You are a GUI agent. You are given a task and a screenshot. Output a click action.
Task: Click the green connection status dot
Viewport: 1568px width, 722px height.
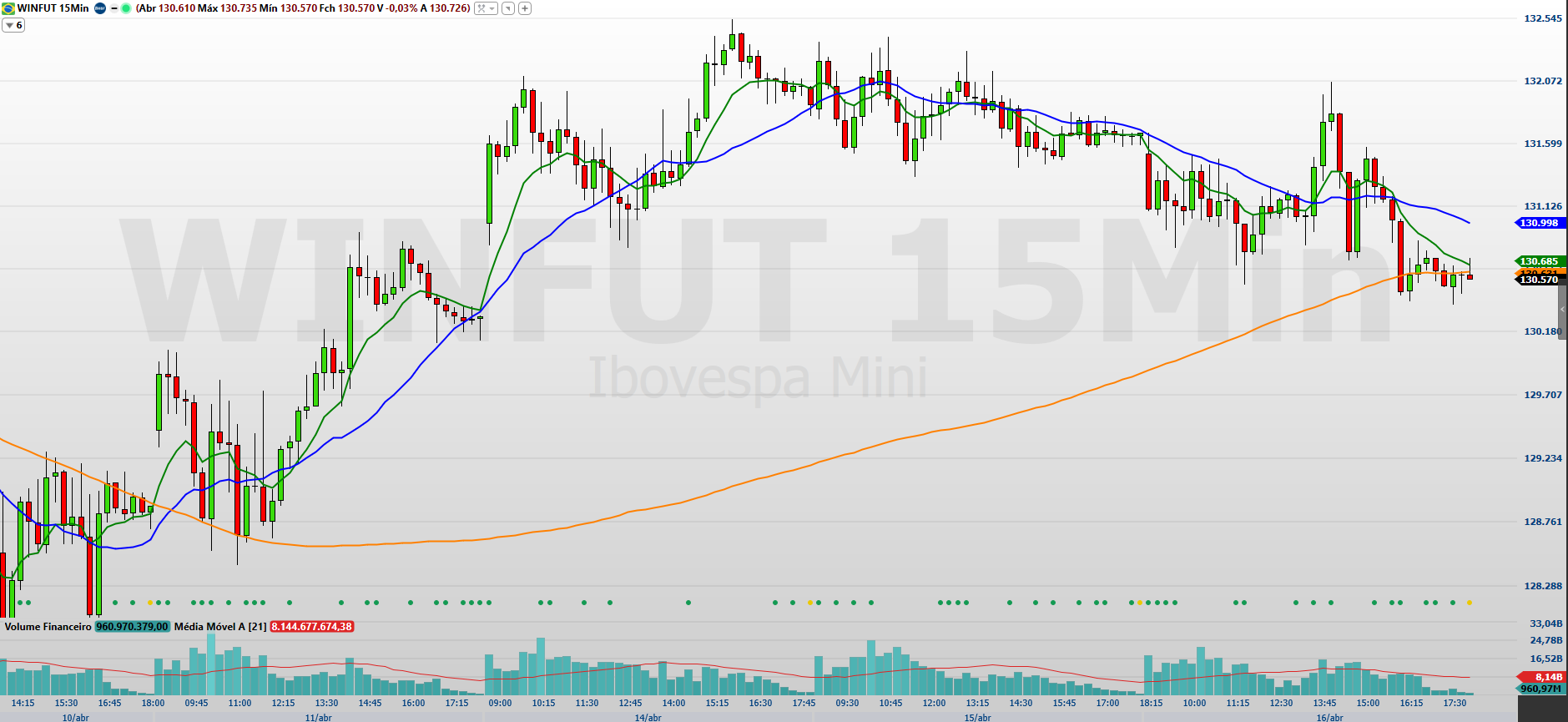[x=126, y=8]
